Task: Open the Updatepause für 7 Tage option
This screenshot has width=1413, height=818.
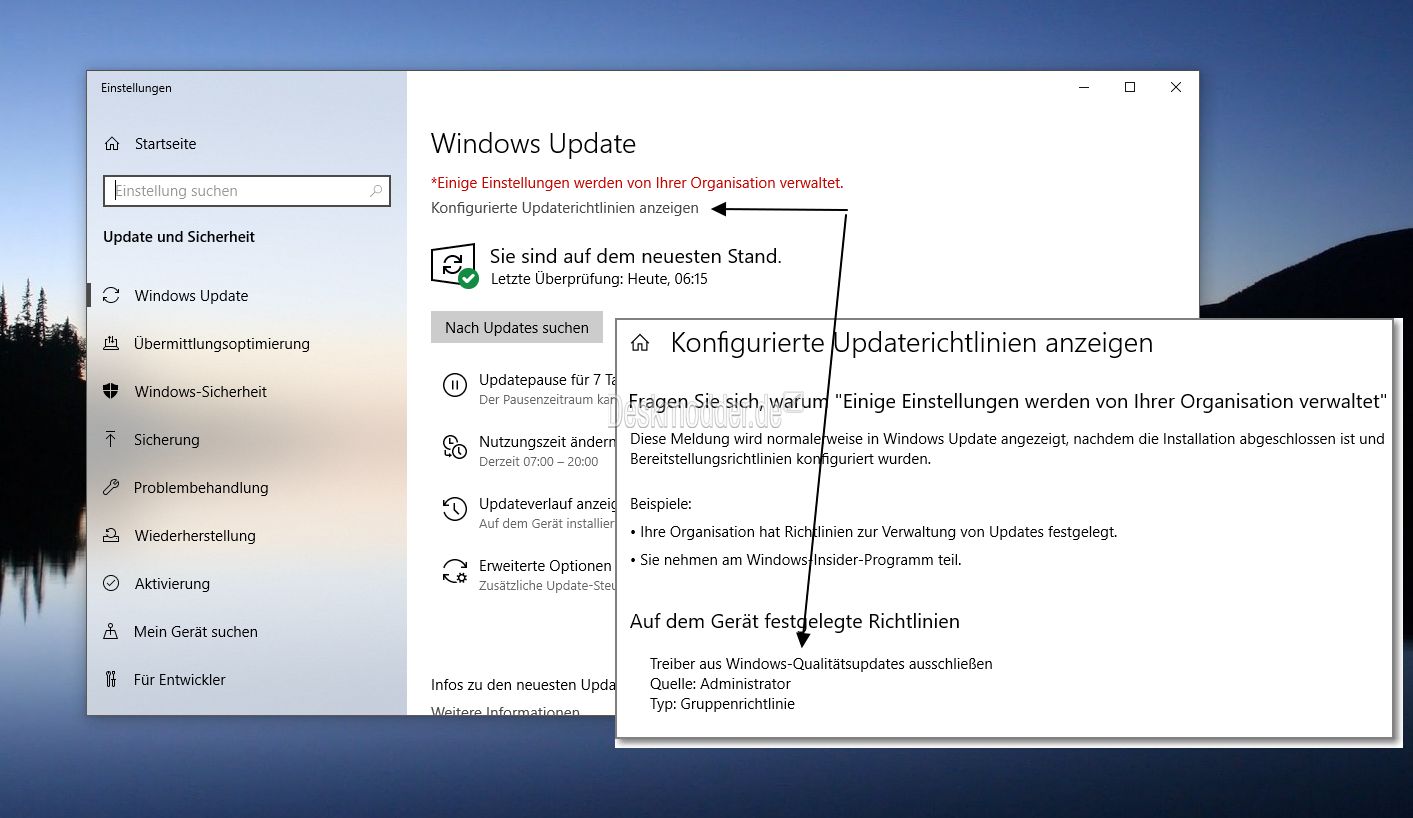Action: 547,380
